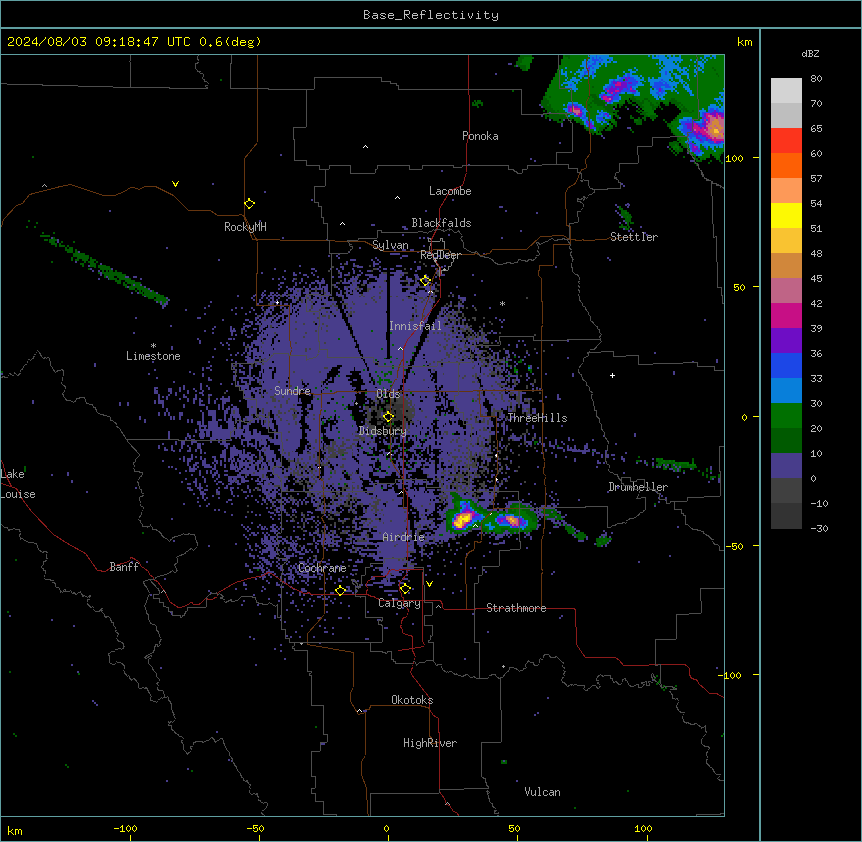This screenshot has height=842, width=862.
Task: Click right axis tick label -100
Action: (x=731, y=675)
